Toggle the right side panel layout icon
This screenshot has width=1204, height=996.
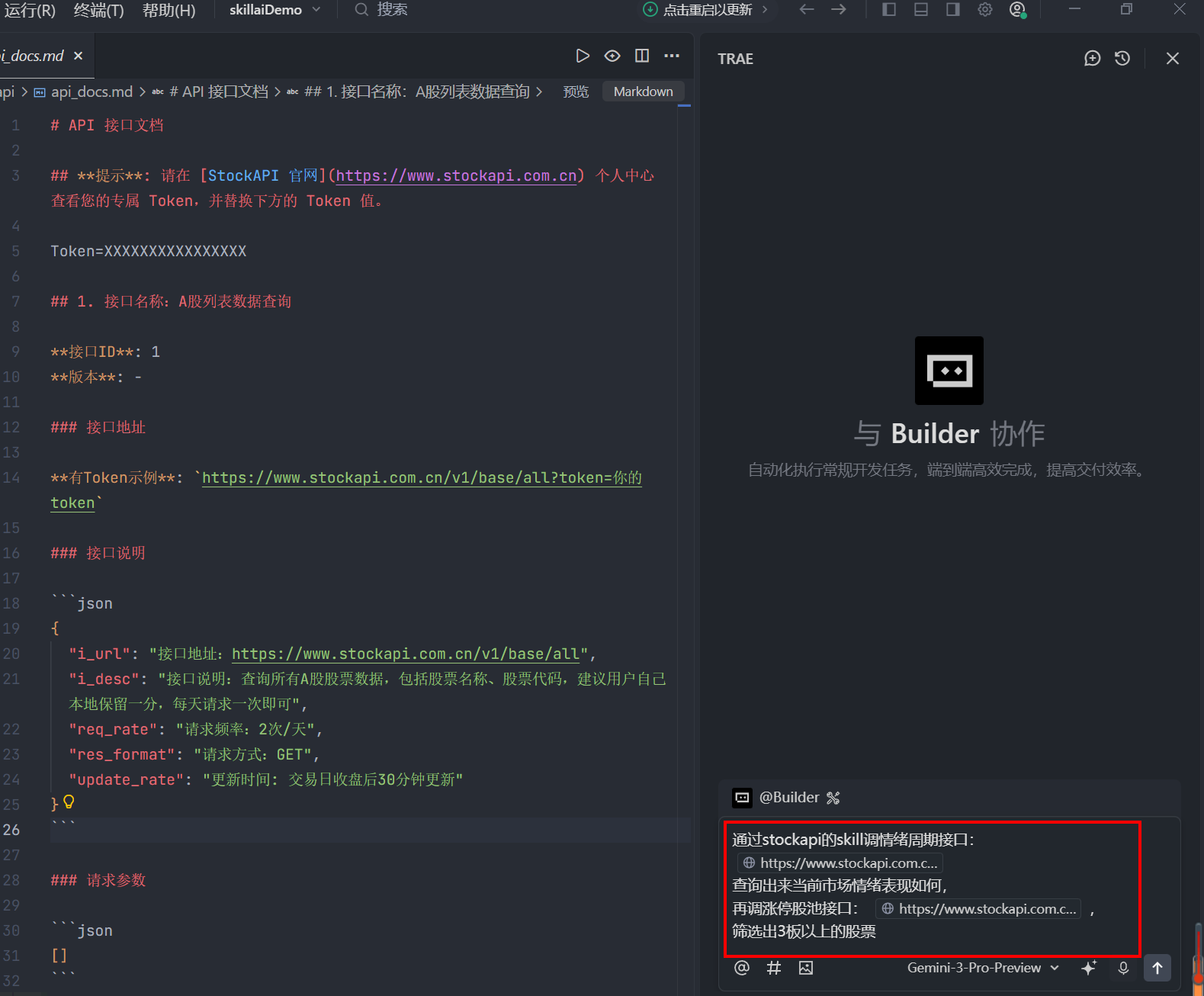pos(953,9)
